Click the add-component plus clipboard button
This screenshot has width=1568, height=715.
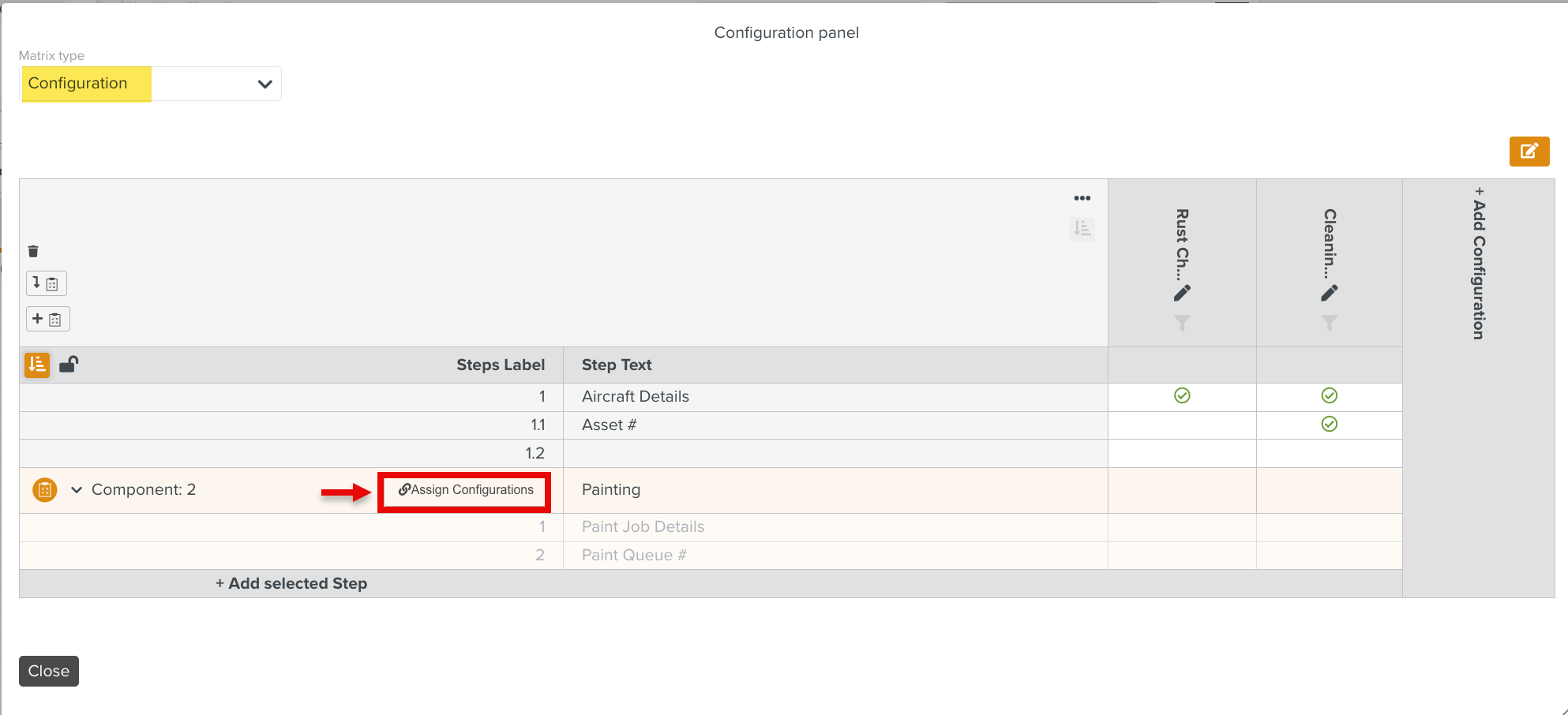[48, 319]
